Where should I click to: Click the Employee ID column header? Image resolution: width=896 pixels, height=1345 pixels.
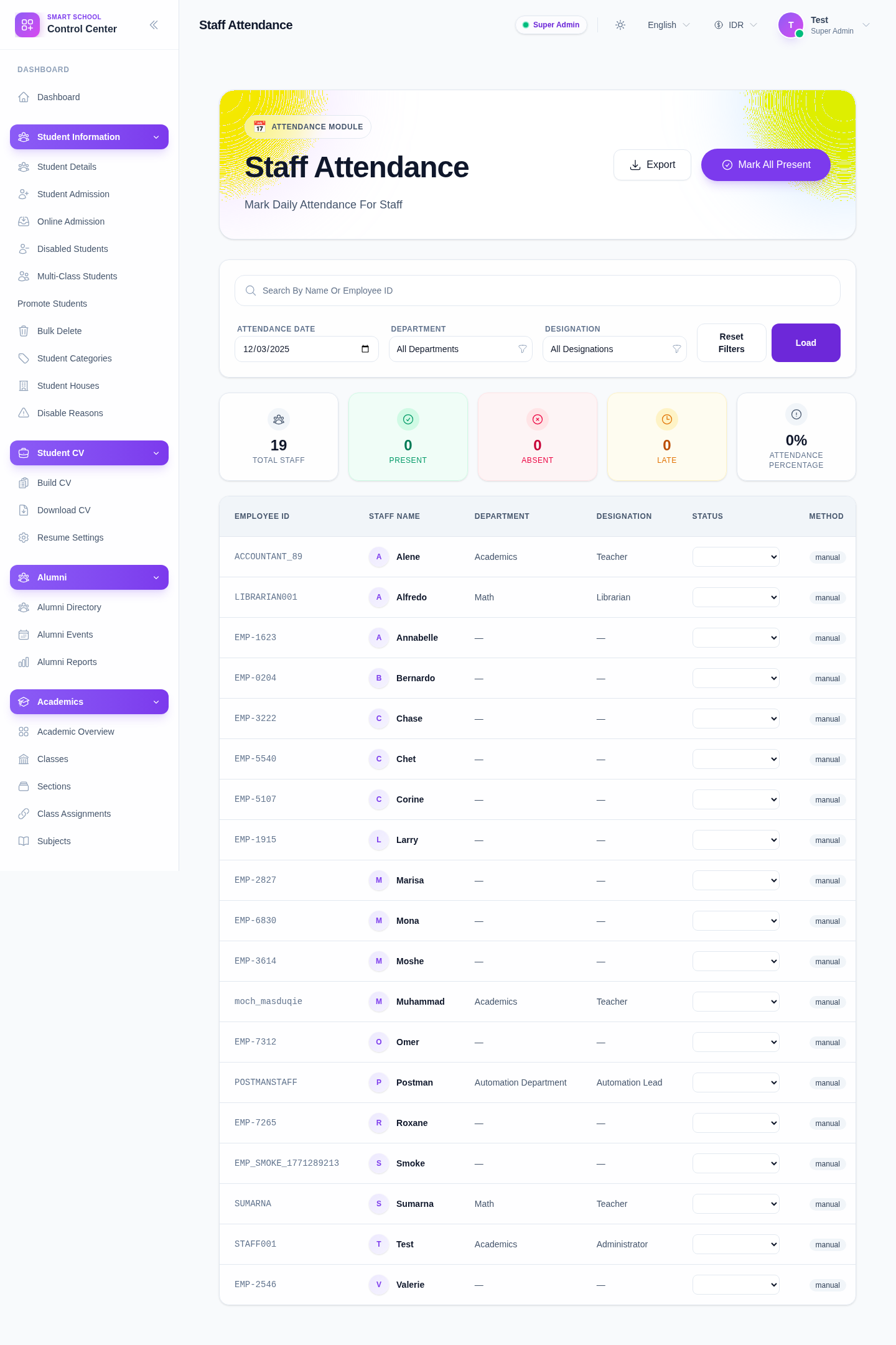[x=262, y=516]
